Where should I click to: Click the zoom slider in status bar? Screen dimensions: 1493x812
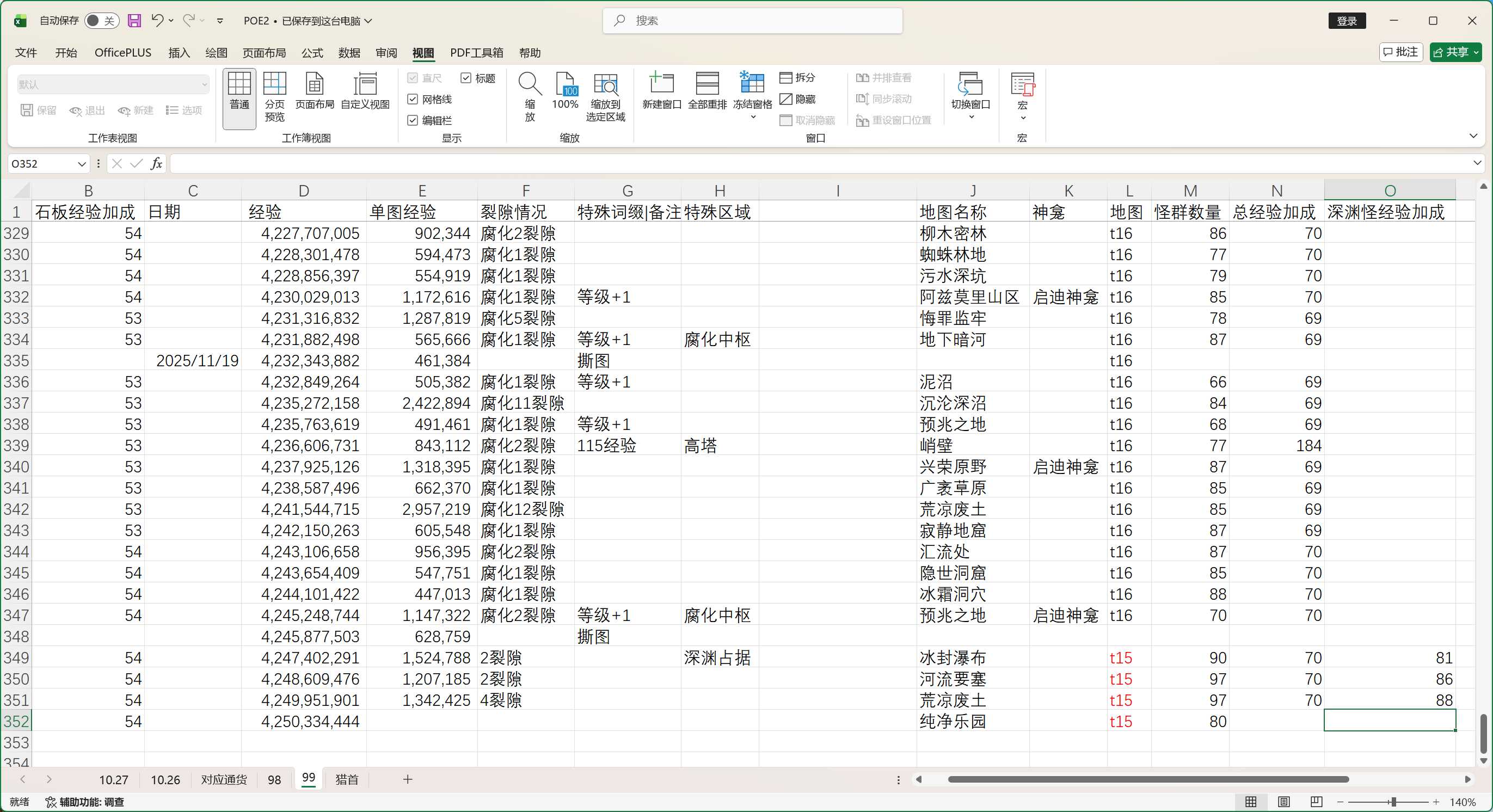pos(1393,802)
